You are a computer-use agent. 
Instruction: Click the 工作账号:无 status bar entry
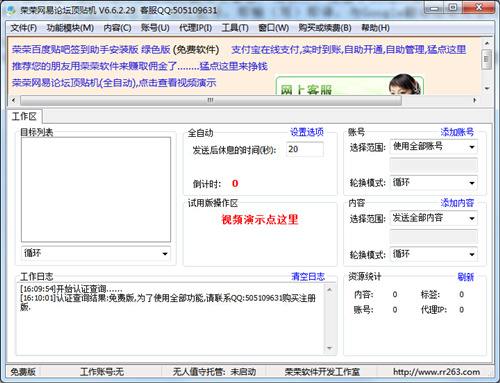[x=102, y=372]
